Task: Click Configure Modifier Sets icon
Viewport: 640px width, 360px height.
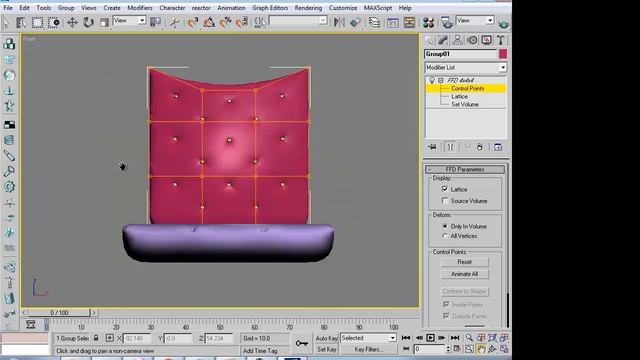Action: tap(498, 147)
